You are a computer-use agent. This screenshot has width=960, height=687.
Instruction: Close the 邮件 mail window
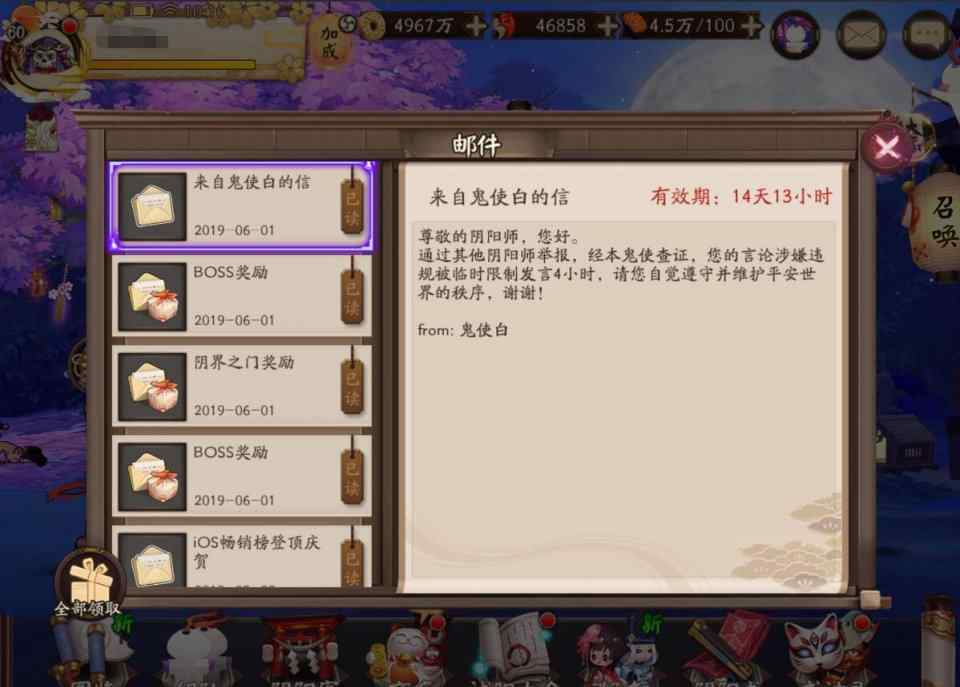887,147
